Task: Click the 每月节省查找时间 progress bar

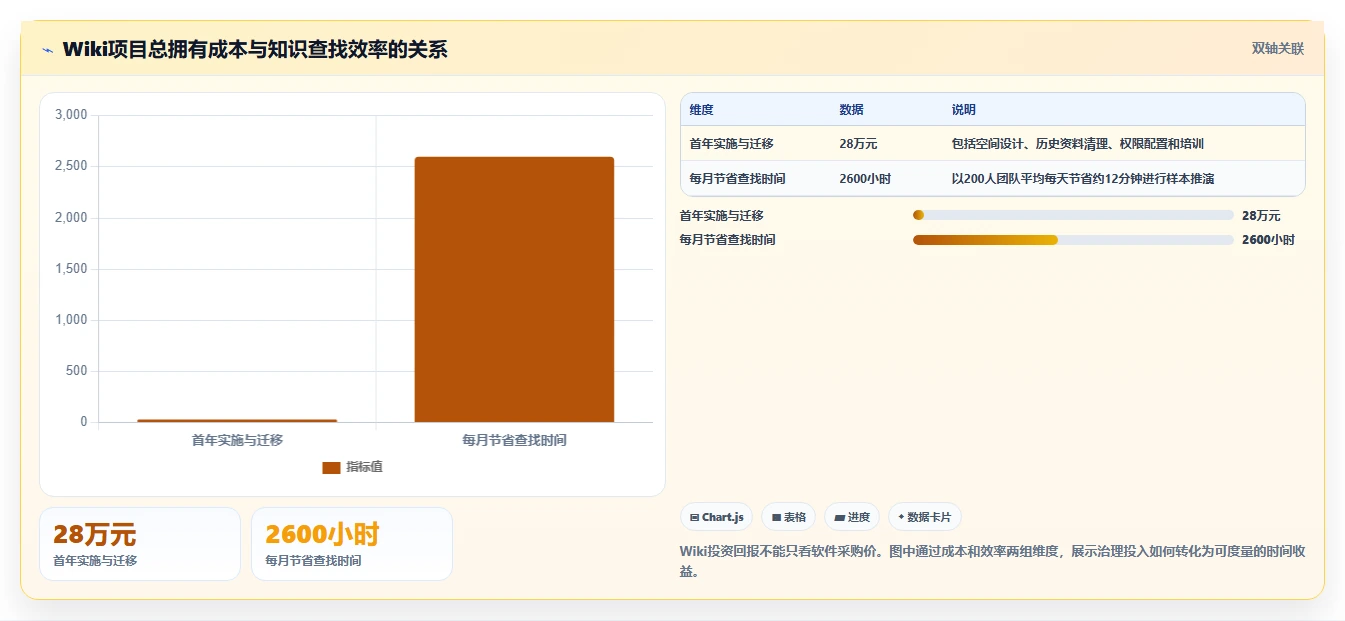Action: click(1073, 240)
